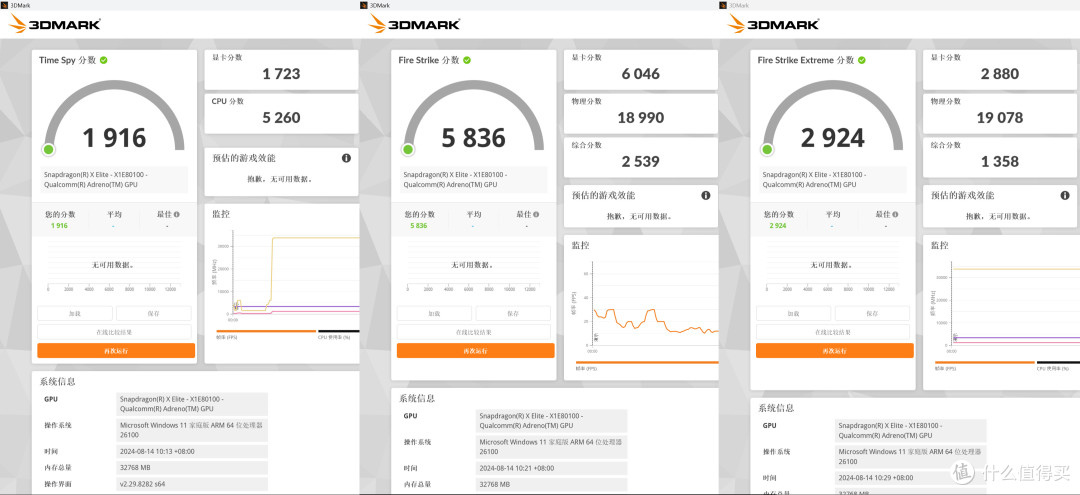Open the 预估的游戏效能 info icon in the Fire Strike Extreme window
The height and width of the screenshot is (495, 1080).
1066,196
